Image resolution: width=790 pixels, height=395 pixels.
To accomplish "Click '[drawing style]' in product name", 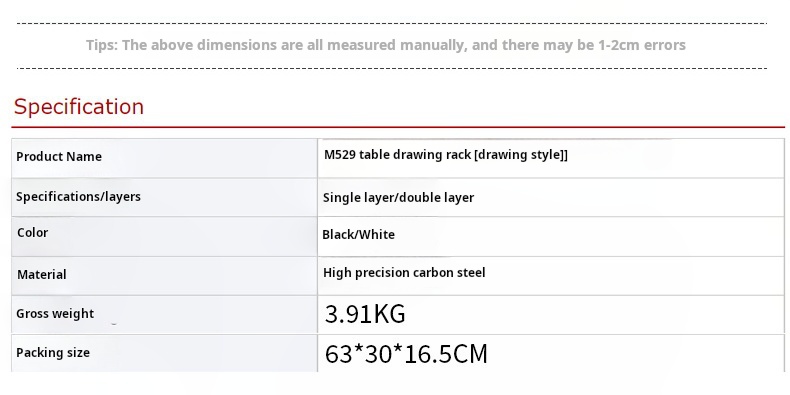I will 520,155.
